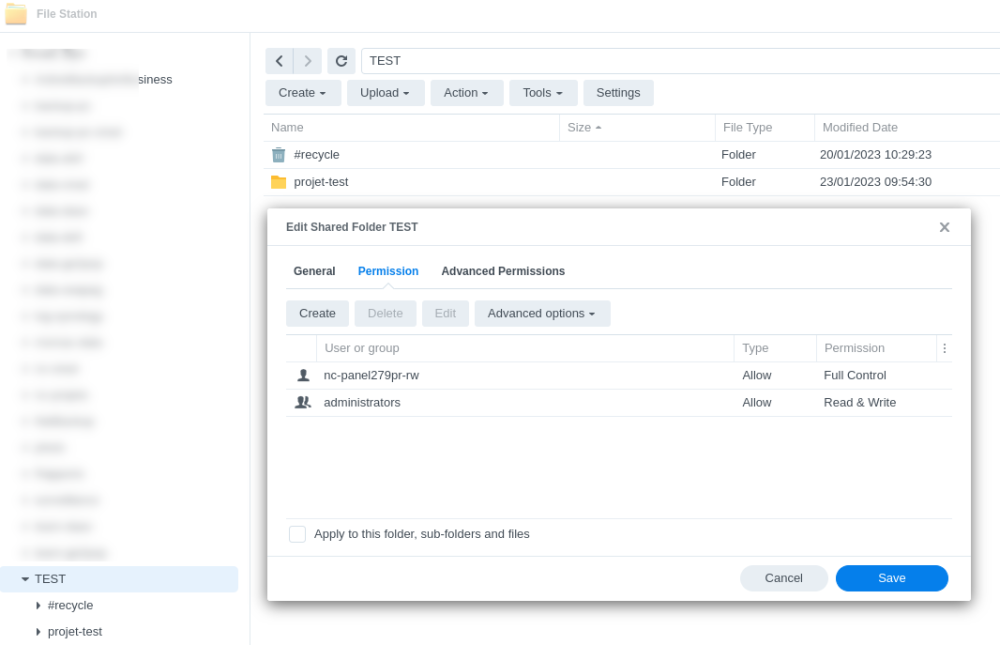
Task: Click Create in the permission dialog
Action: [x=317, y=314]
